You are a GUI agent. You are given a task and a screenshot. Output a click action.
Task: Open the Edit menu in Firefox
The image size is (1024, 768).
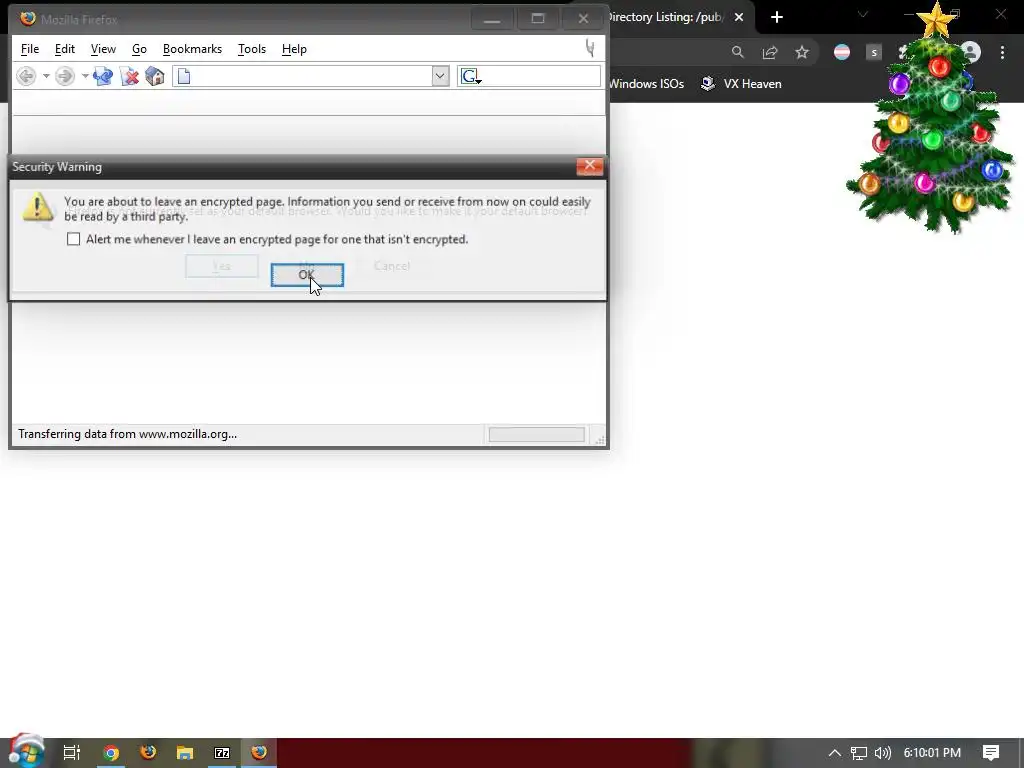point(65,49)
